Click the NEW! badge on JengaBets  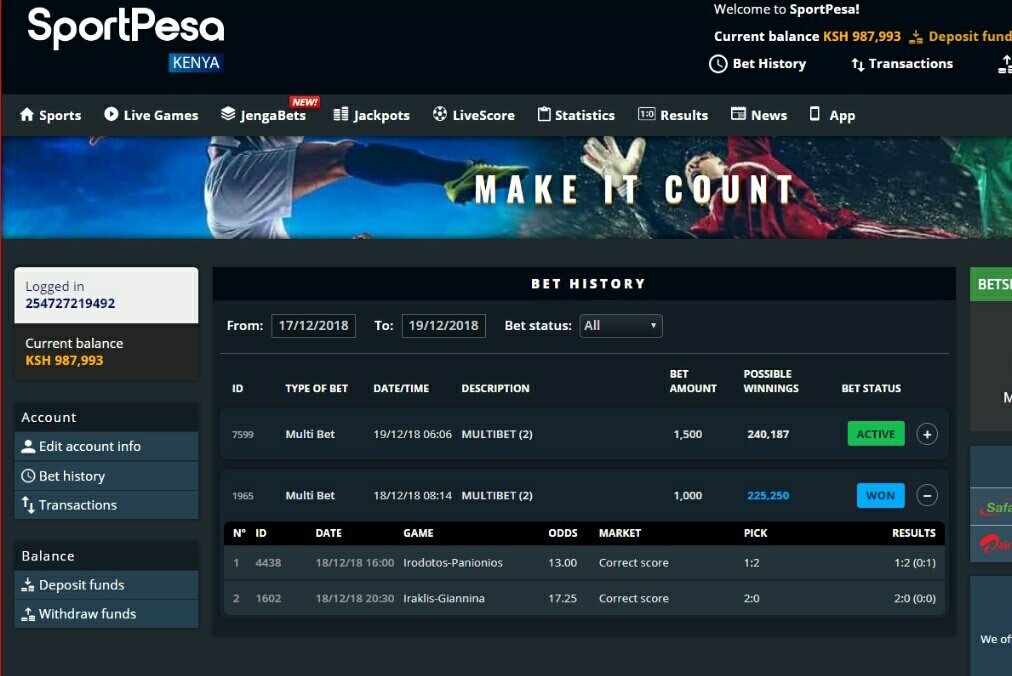[x=304, y=102]
